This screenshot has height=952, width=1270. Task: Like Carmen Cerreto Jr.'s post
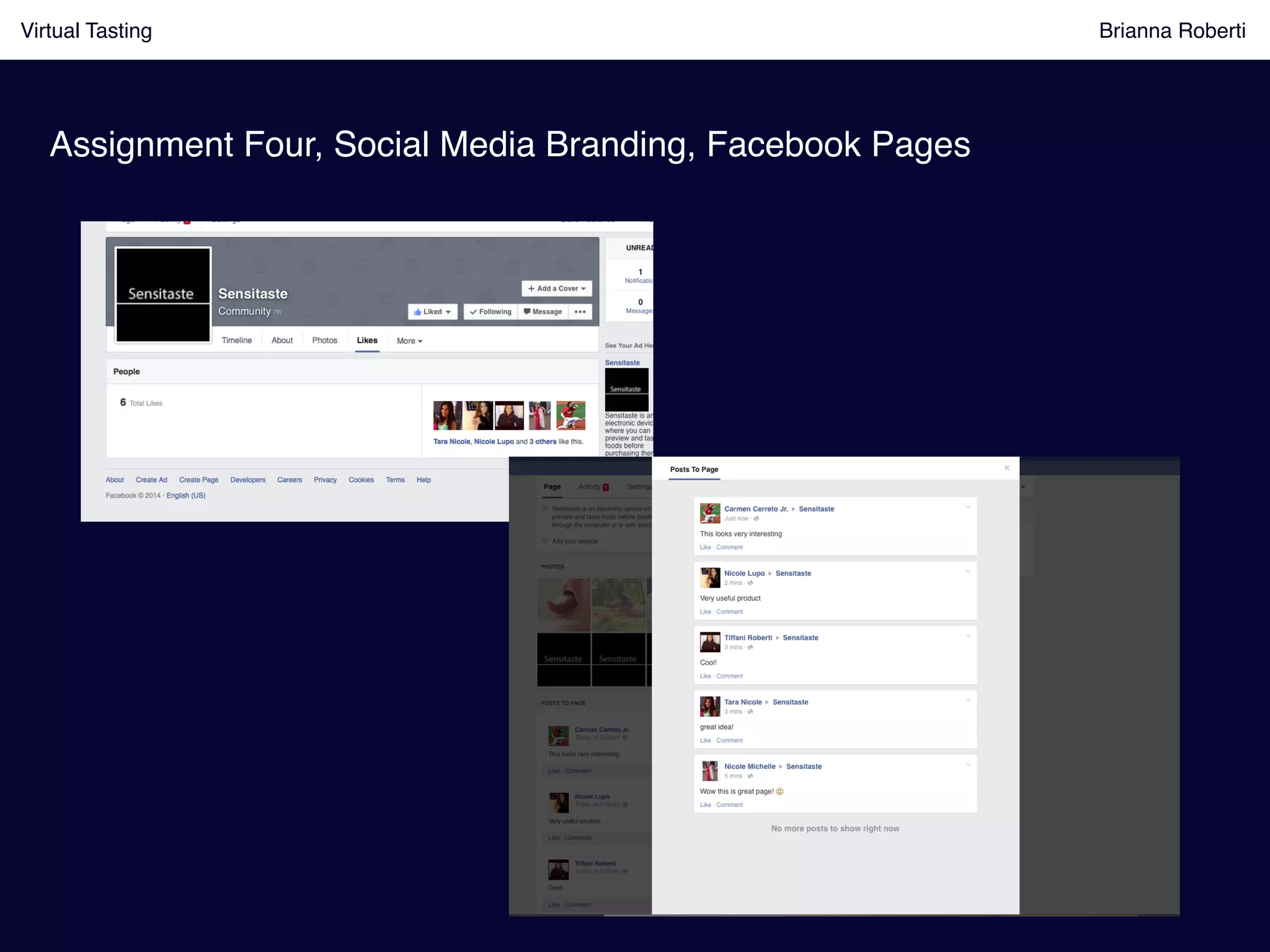coord(706,547)
